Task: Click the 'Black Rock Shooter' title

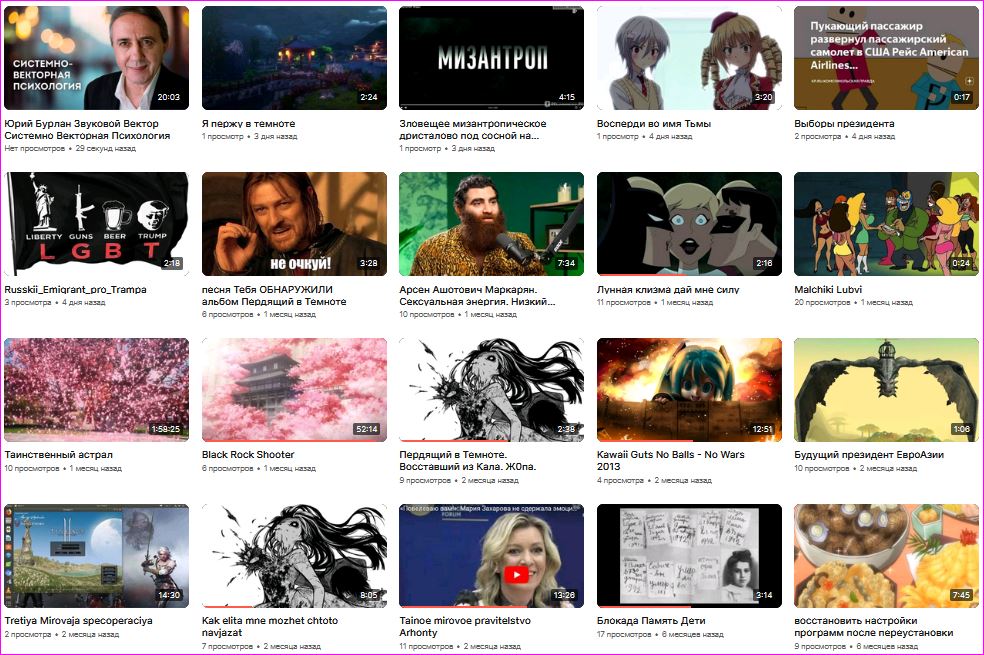Action: tap(248, 455)
